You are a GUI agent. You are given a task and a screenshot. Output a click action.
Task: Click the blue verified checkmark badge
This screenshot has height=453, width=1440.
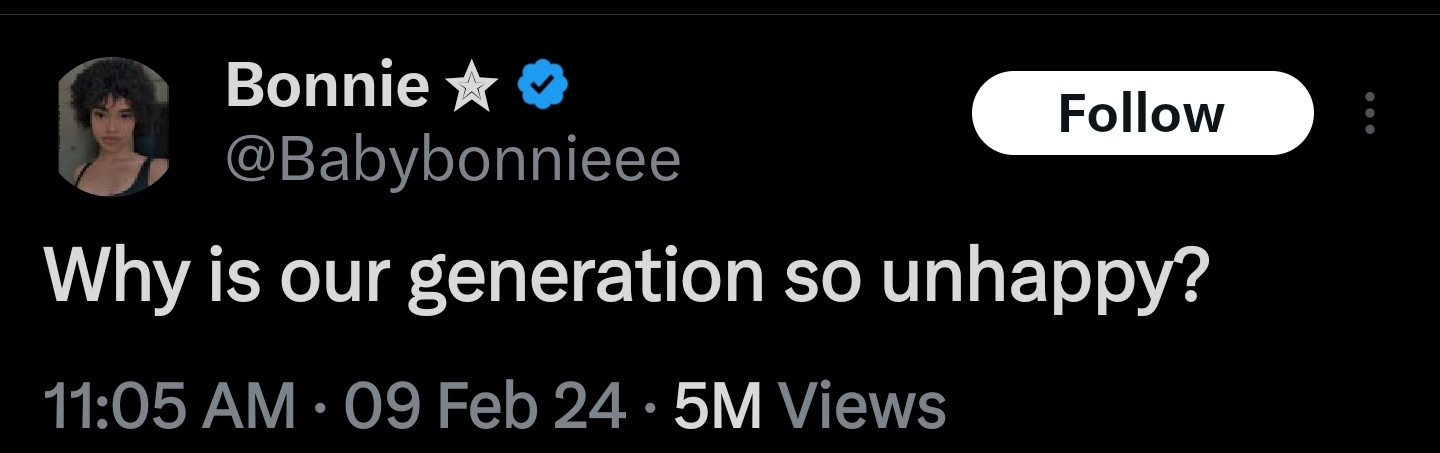point(543,88)
